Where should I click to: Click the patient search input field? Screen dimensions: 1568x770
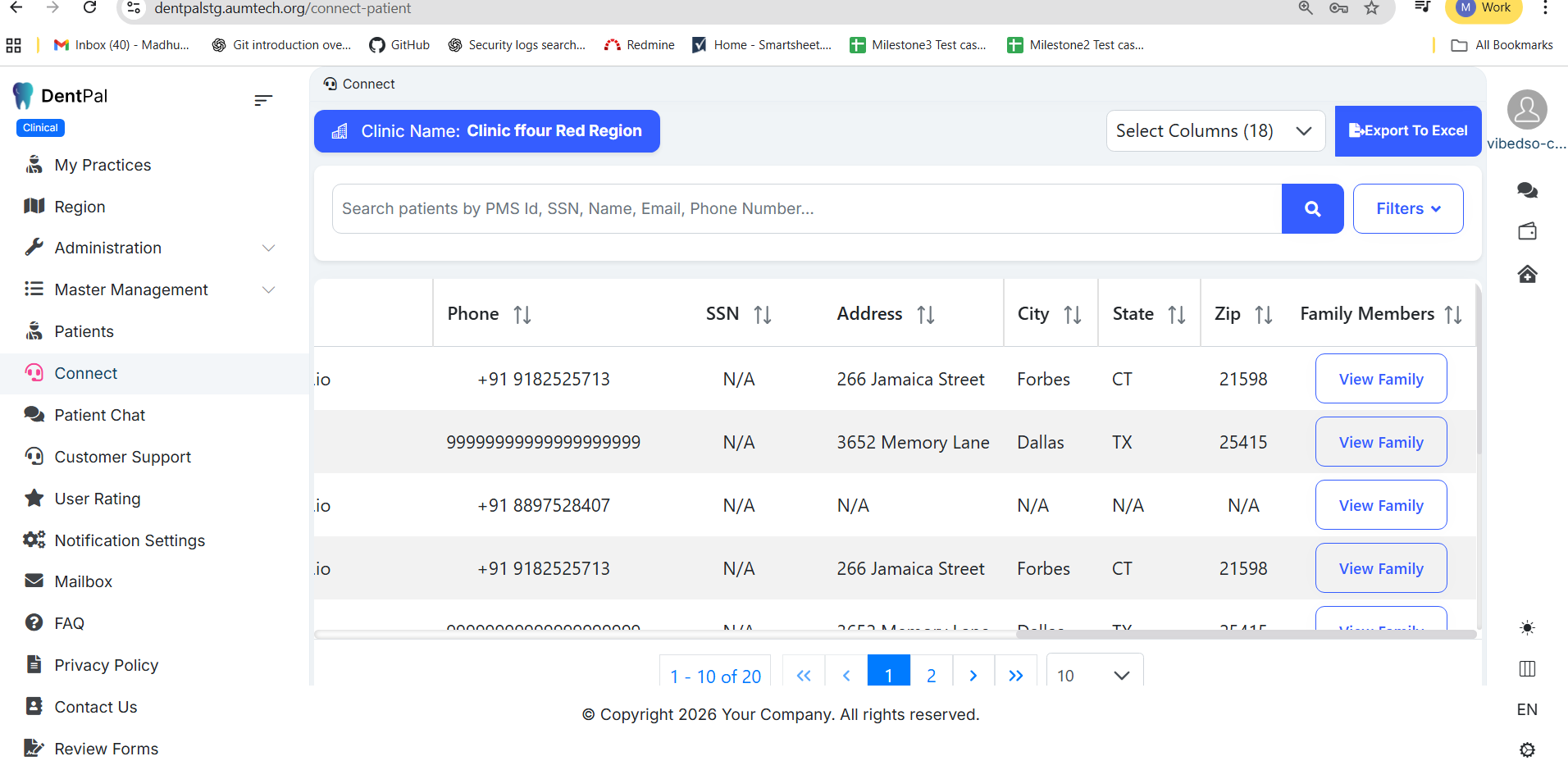(x=806, y=209)
